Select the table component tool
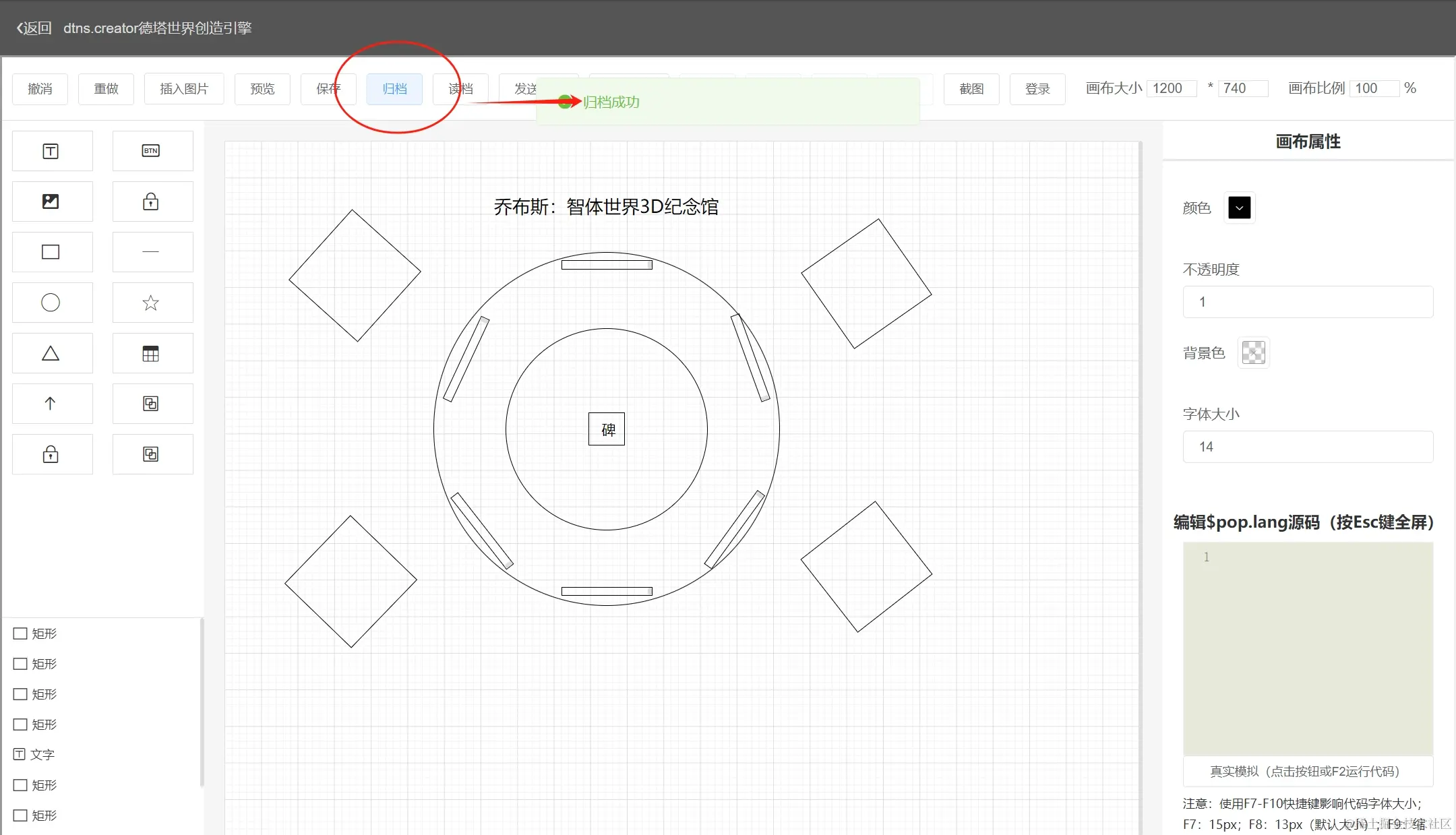The width and height of the screenshot is (1456, 835). pos(152,352)
